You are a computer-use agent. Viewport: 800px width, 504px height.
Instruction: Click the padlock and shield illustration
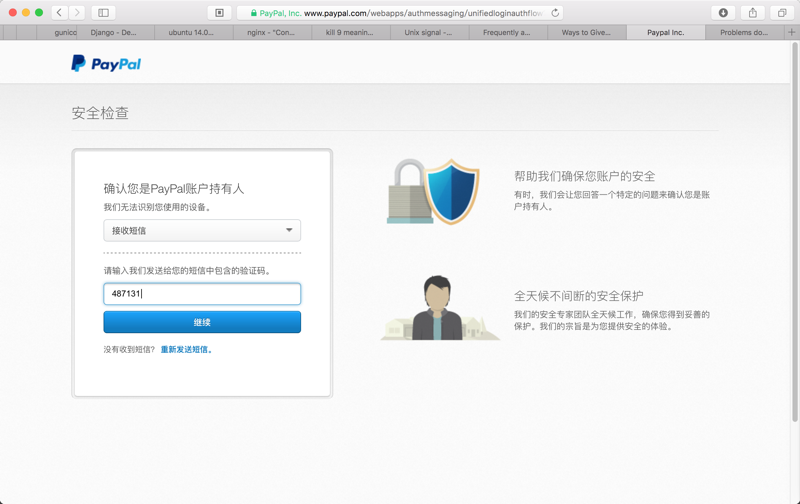pos(433,191)
